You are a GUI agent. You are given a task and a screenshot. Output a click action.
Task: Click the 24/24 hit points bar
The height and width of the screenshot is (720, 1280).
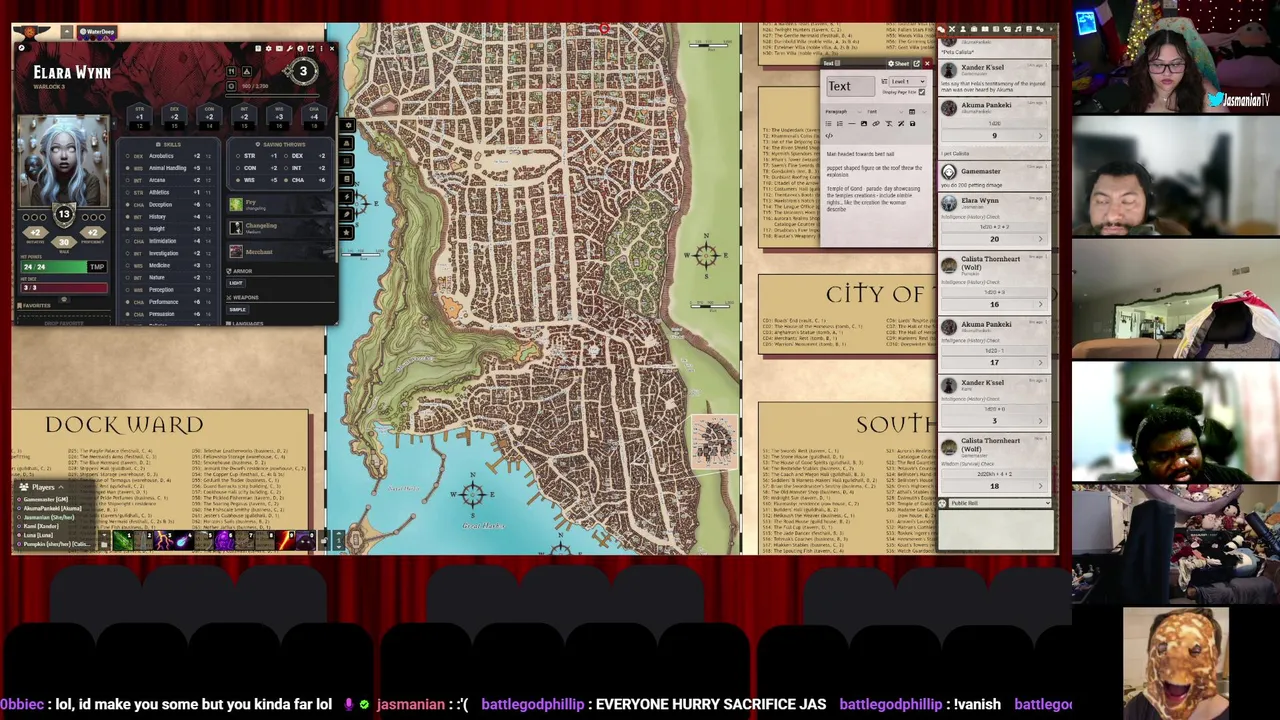(54, 267)
